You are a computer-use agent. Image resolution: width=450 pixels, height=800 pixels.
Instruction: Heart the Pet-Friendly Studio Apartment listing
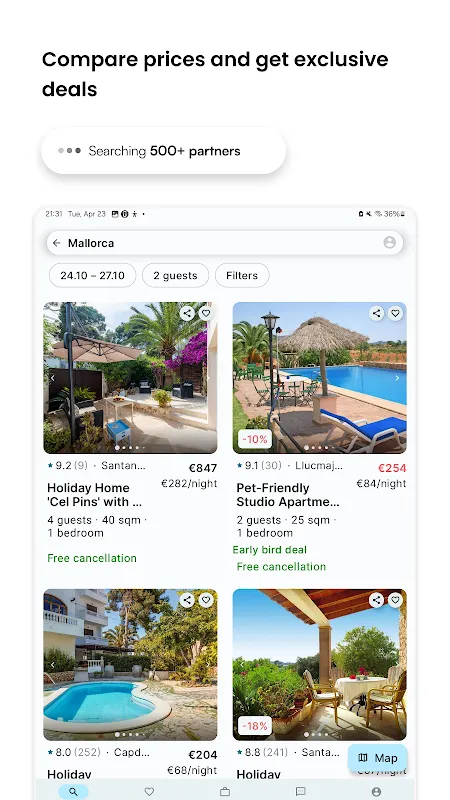tap(395, 313)
